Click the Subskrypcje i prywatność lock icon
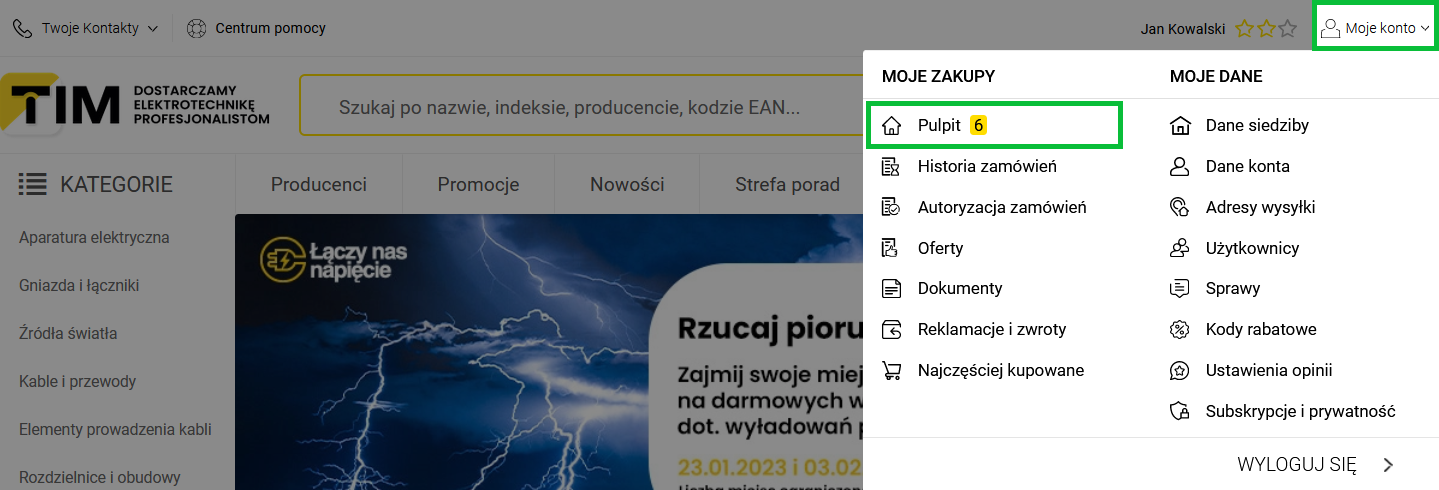 click(x=1180, y=411)
